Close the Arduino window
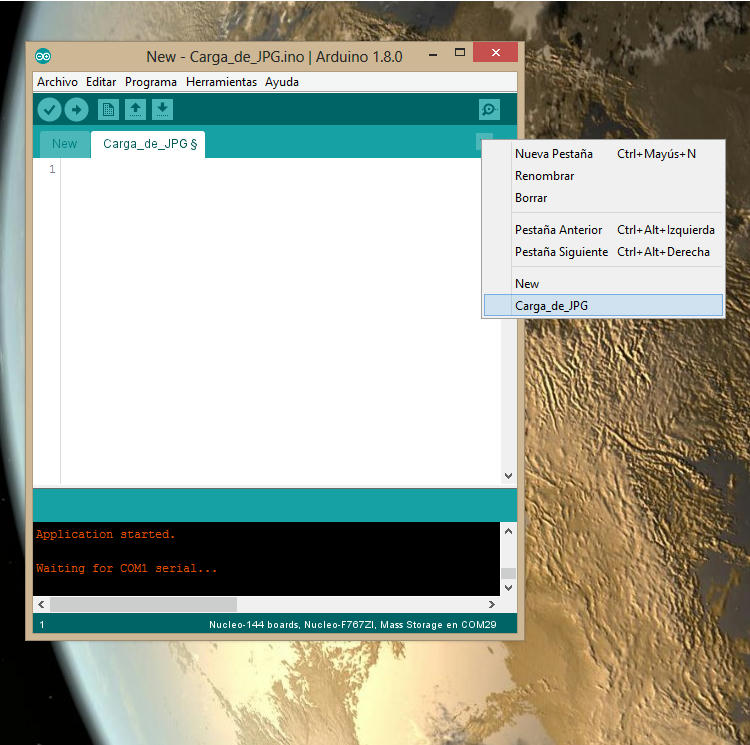The image size is (750, 745). (496, 52)
